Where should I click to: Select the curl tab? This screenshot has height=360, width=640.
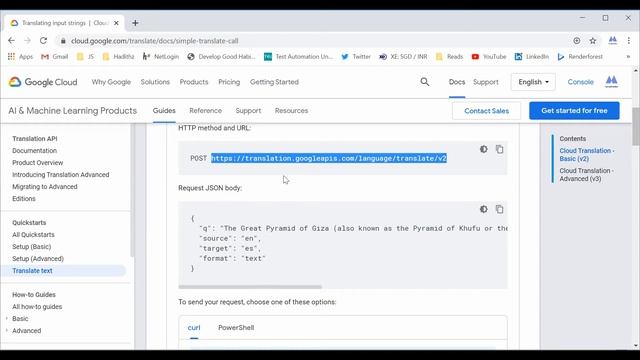(194, 328)
